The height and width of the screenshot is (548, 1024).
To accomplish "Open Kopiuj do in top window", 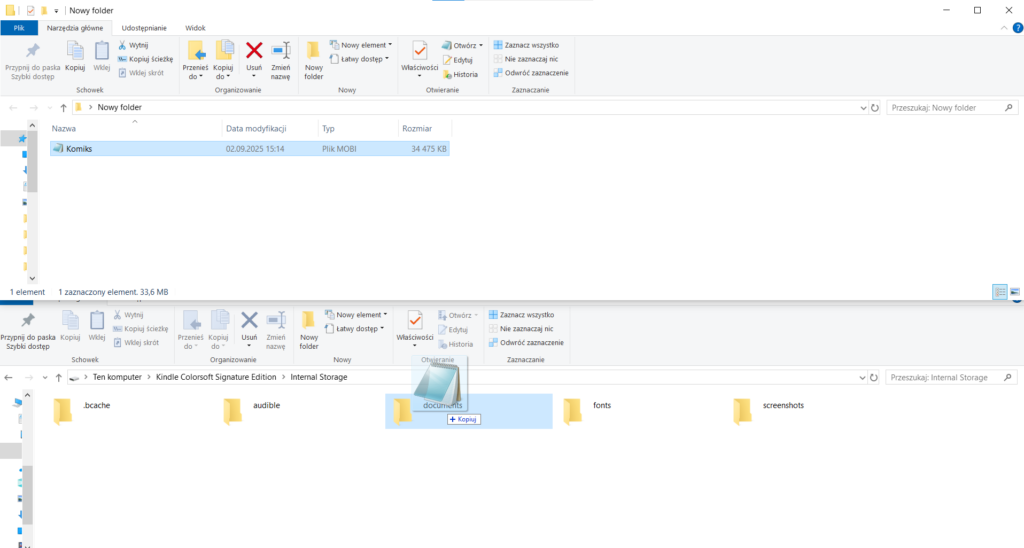I will click(x=223, y=60).
